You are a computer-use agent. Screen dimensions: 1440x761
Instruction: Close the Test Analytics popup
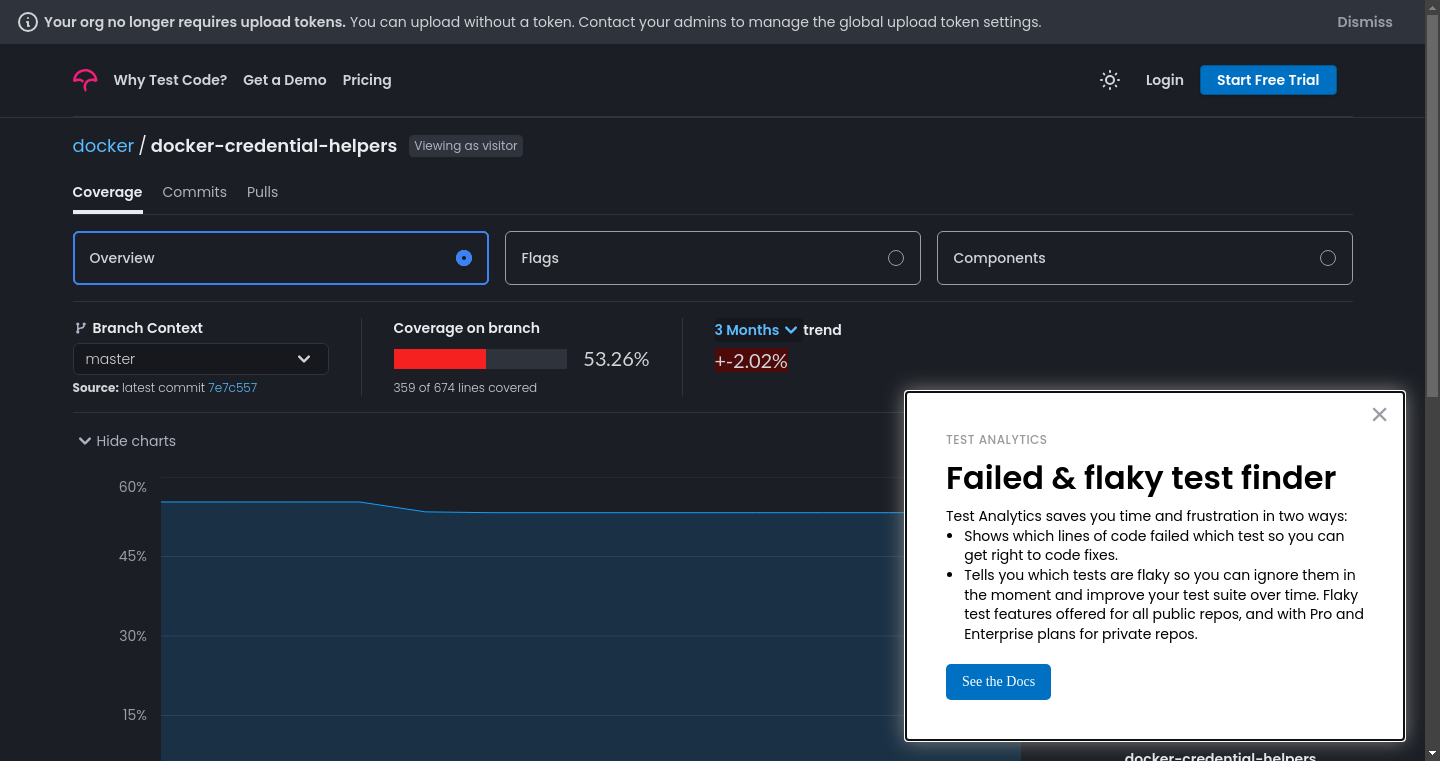point(1379,414)
